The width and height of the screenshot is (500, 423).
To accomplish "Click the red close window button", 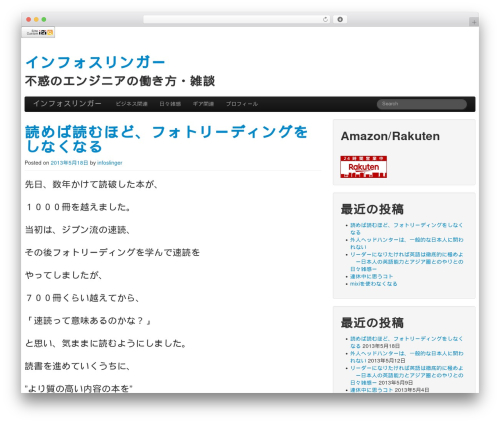I will pyautogui.click(x=29, y=19).
